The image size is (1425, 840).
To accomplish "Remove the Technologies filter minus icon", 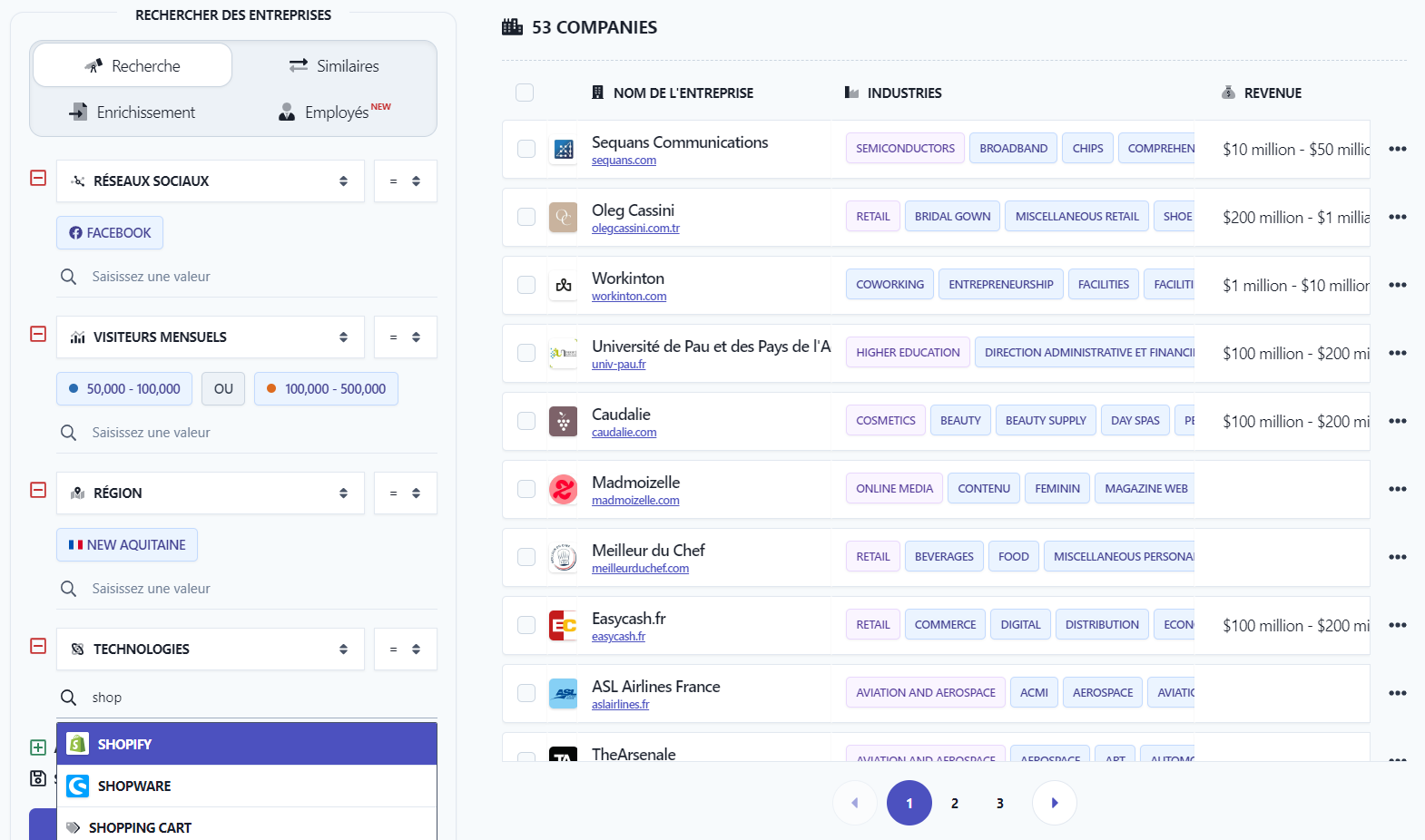I will pos(38,646).
